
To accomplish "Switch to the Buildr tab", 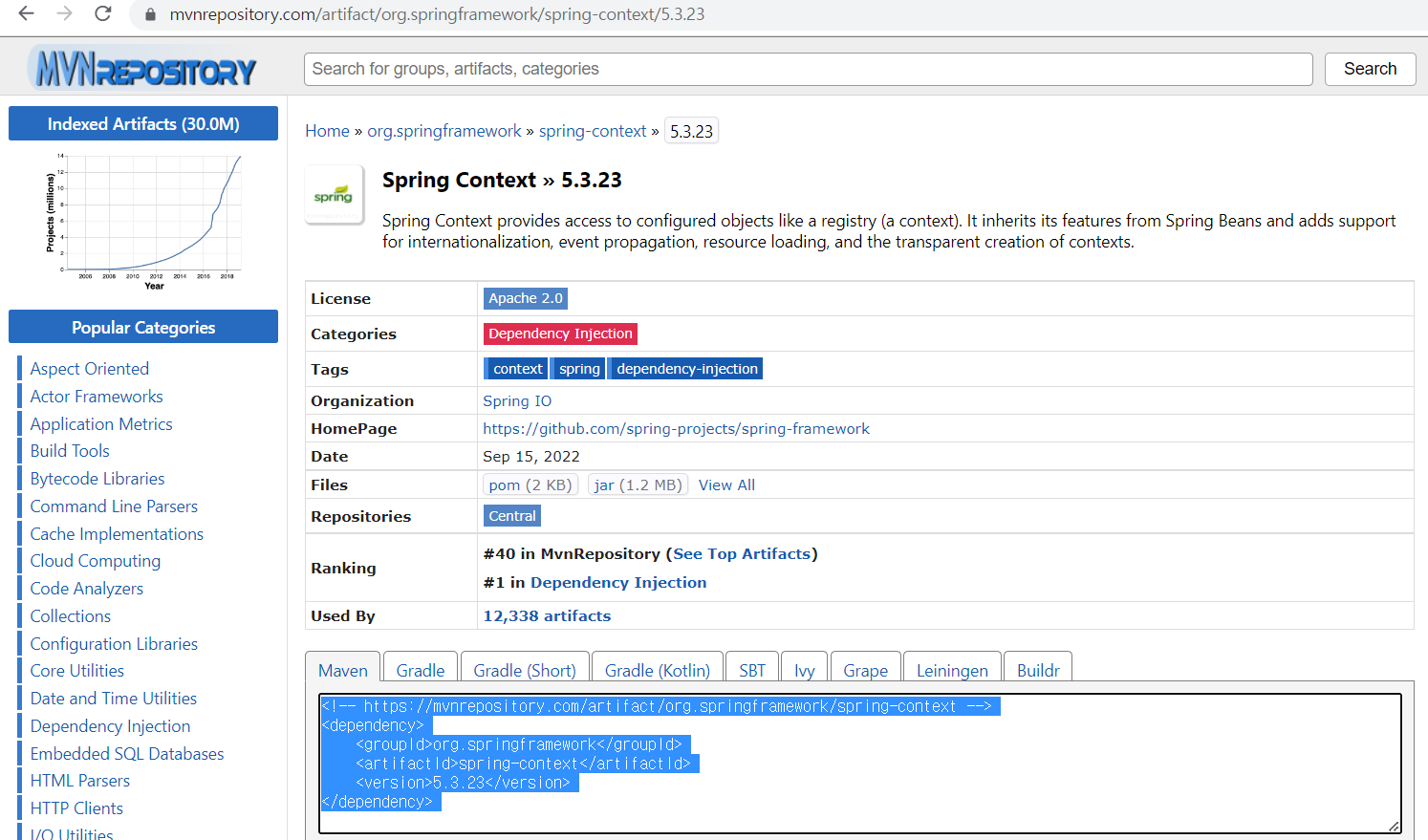I will point(1038,670).
